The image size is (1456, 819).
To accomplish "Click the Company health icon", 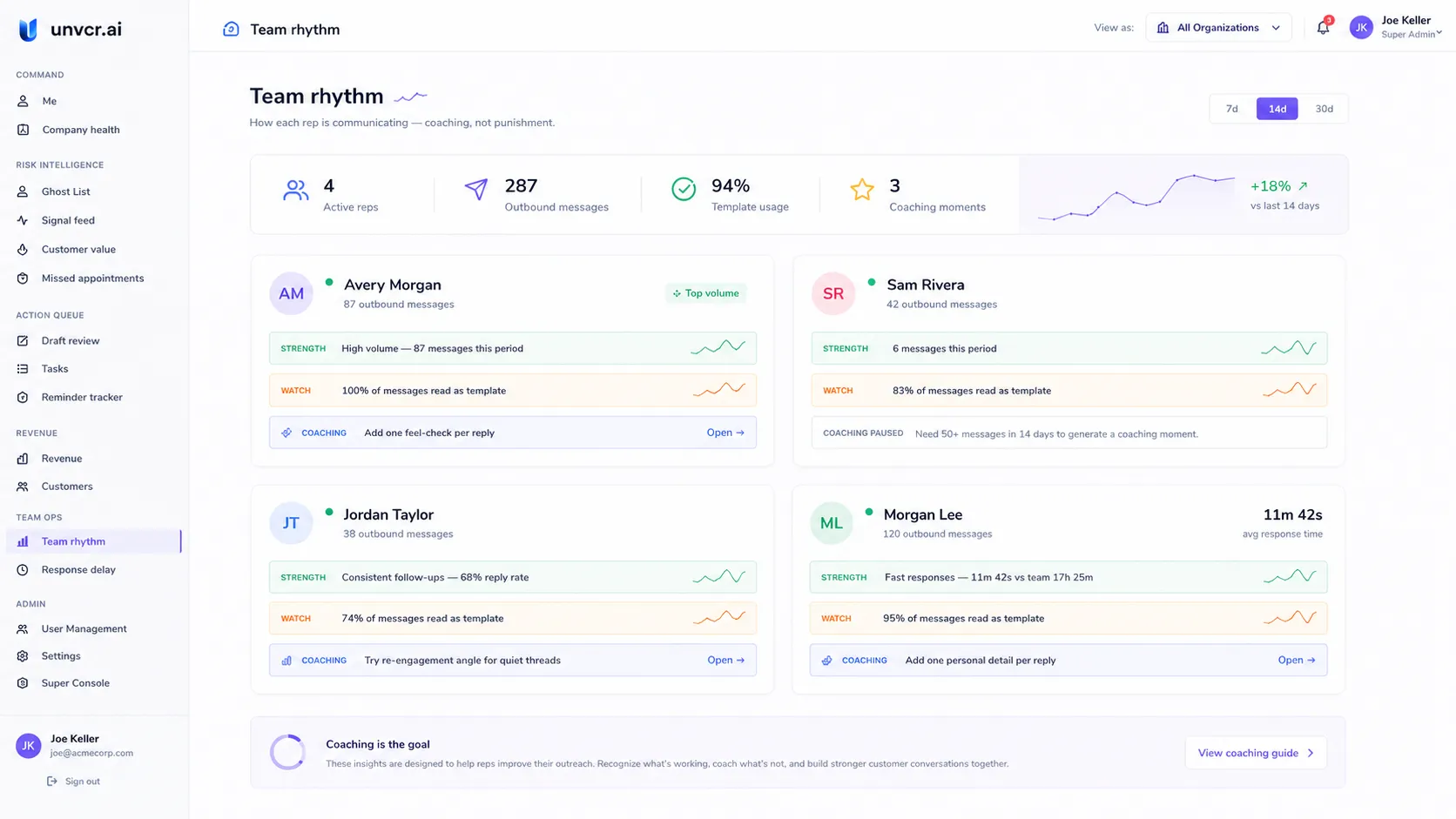I will click(23, 130).
